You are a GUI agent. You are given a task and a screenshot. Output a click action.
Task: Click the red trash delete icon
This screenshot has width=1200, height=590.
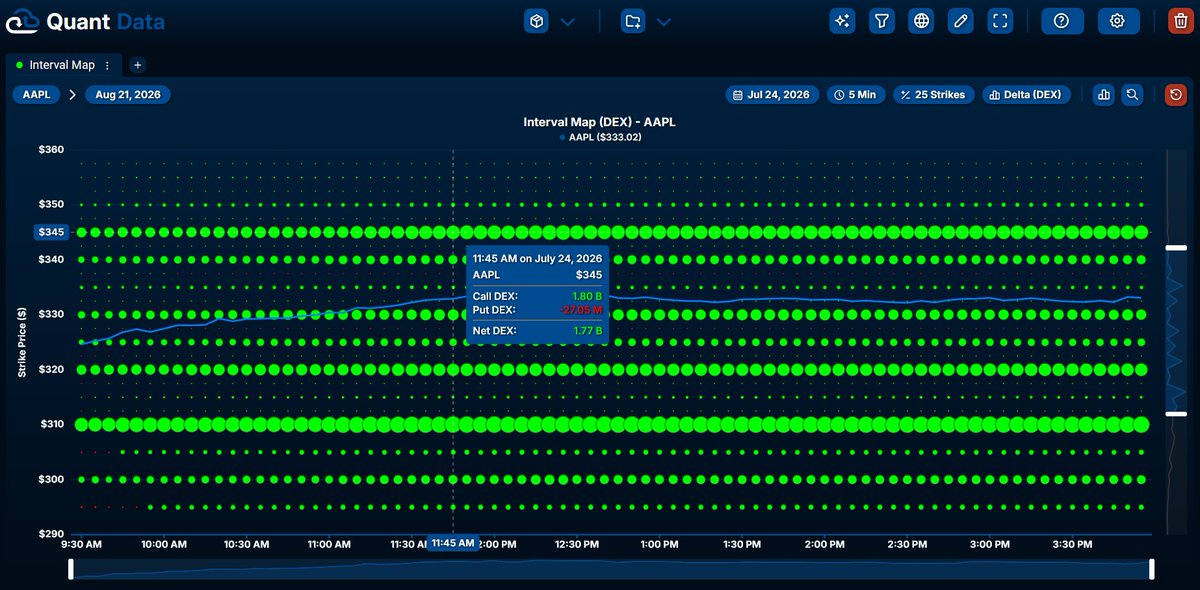pos(1180,21)
